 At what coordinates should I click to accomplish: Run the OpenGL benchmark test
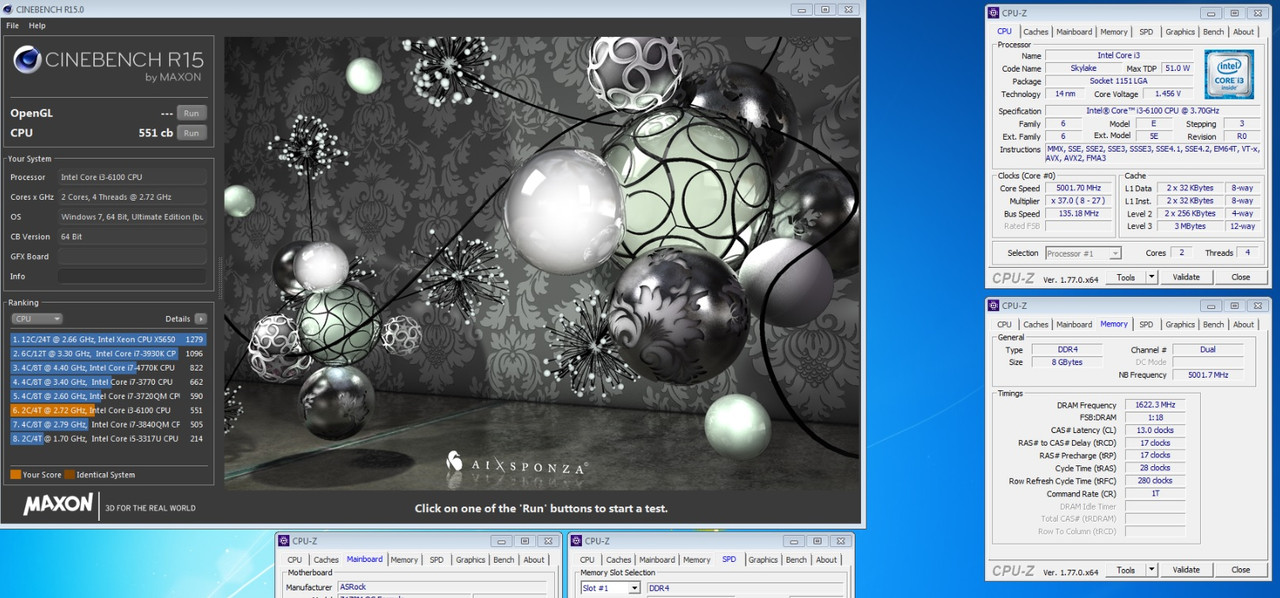pos(191,113)
